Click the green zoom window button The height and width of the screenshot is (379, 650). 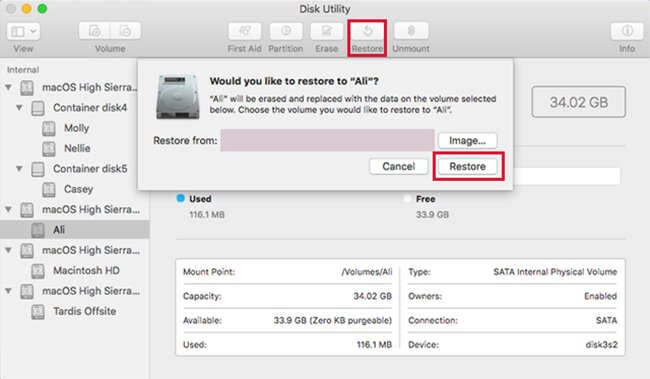pyautogui.click(x=42, y=9)
